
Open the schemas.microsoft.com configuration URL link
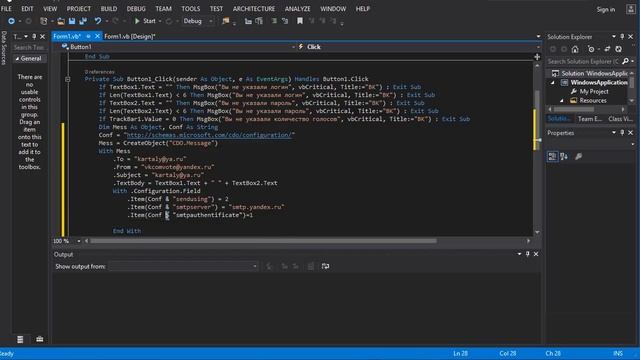coord(209,135)
